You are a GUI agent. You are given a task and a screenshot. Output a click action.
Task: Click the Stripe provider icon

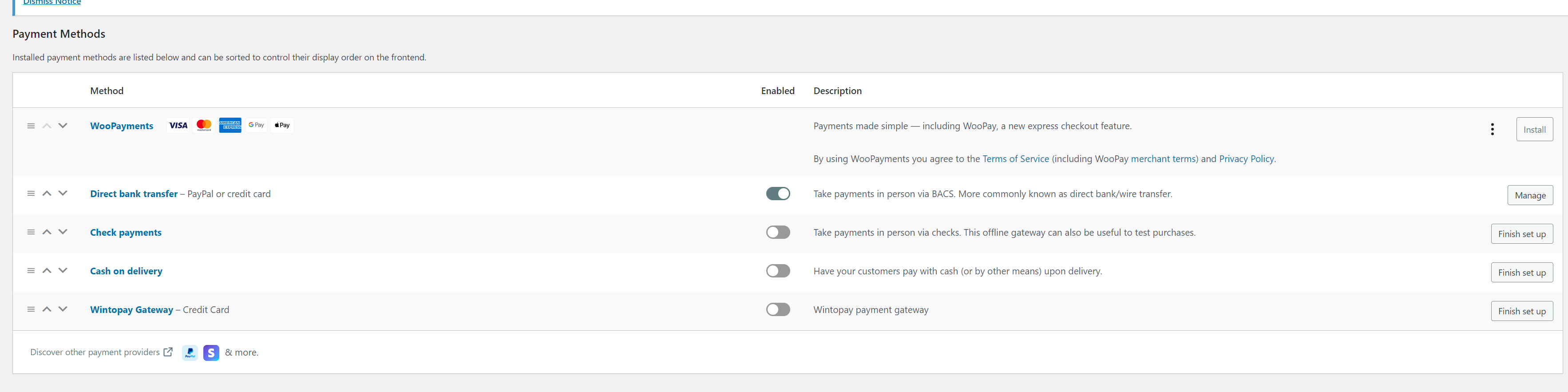[x=211, y=352]
